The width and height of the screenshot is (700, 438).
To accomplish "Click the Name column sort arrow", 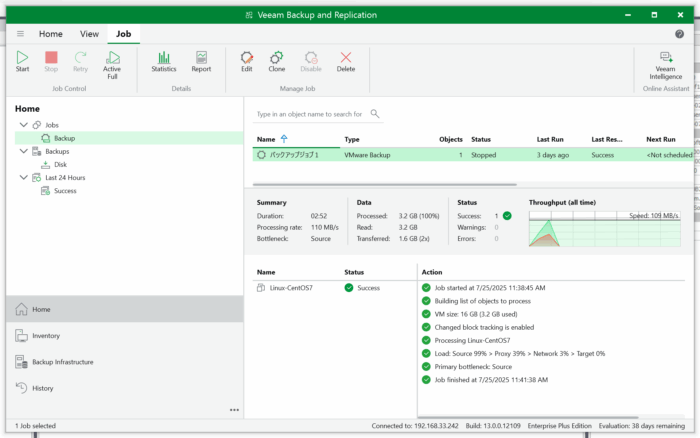I will (284, 139).
